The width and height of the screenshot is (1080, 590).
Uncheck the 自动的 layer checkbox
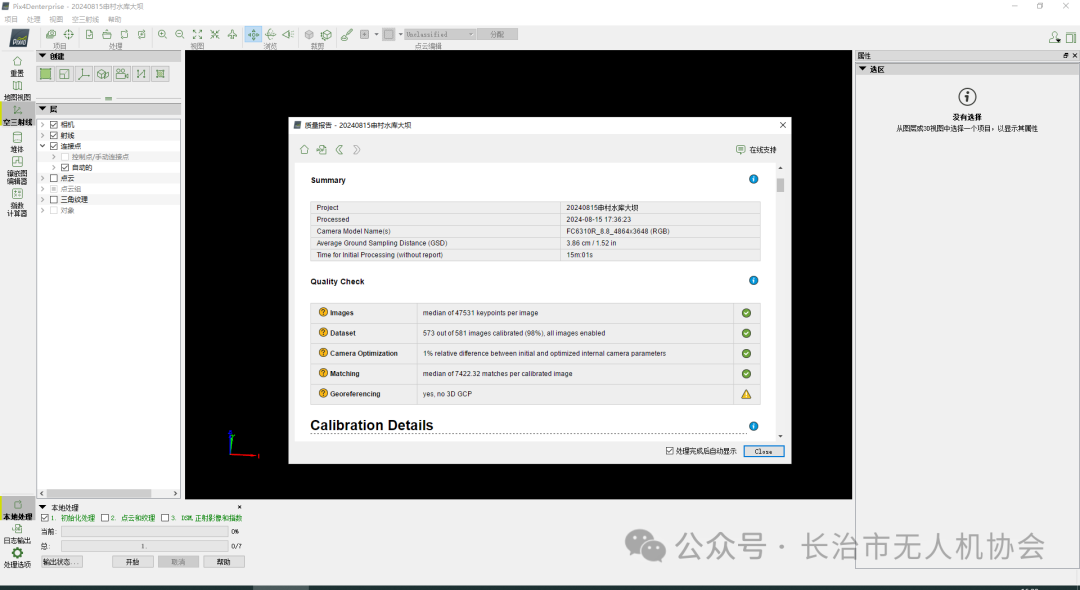[x=65, y=167]
